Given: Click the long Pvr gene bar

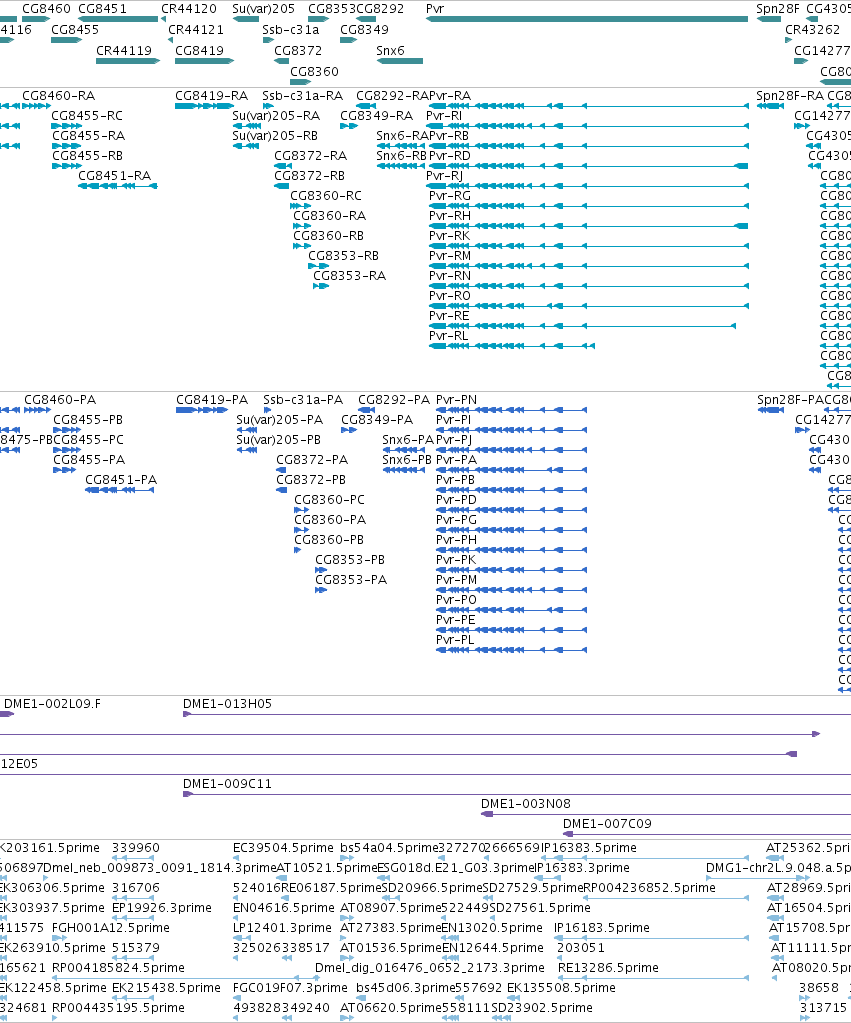Looking at the screenshot, I should (x=587, y=19).
